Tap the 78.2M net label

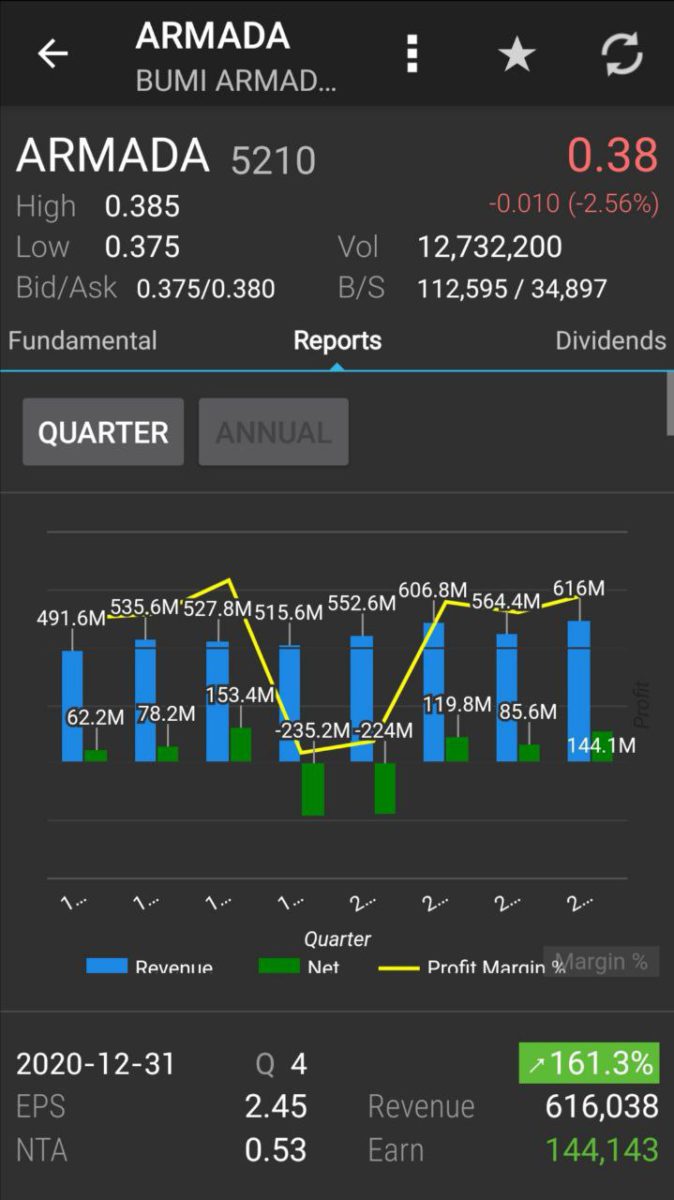[167, 714]
